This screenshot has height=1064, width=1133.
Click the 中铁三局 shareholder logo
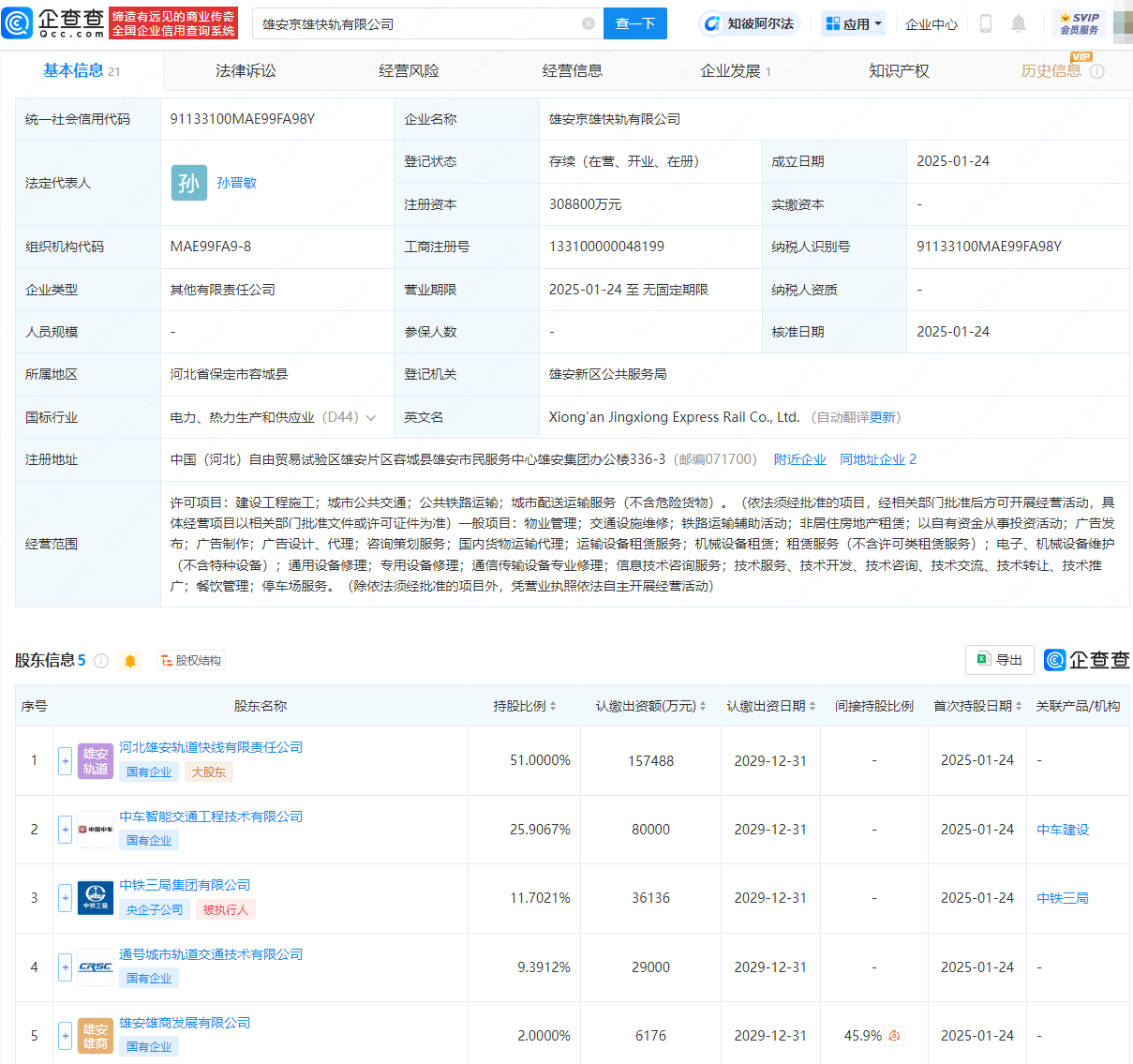(96, 898)
